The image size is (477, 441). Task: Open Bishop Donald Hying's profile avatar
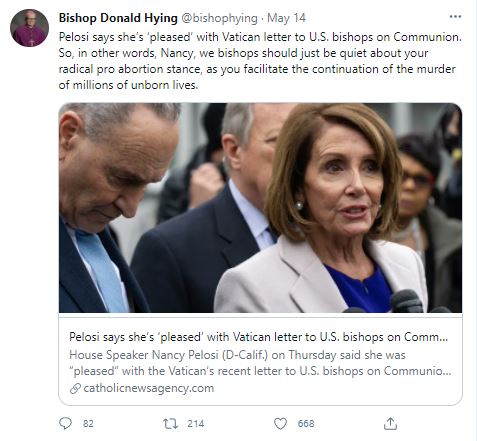pyautogui.click(x=29, y=28)
